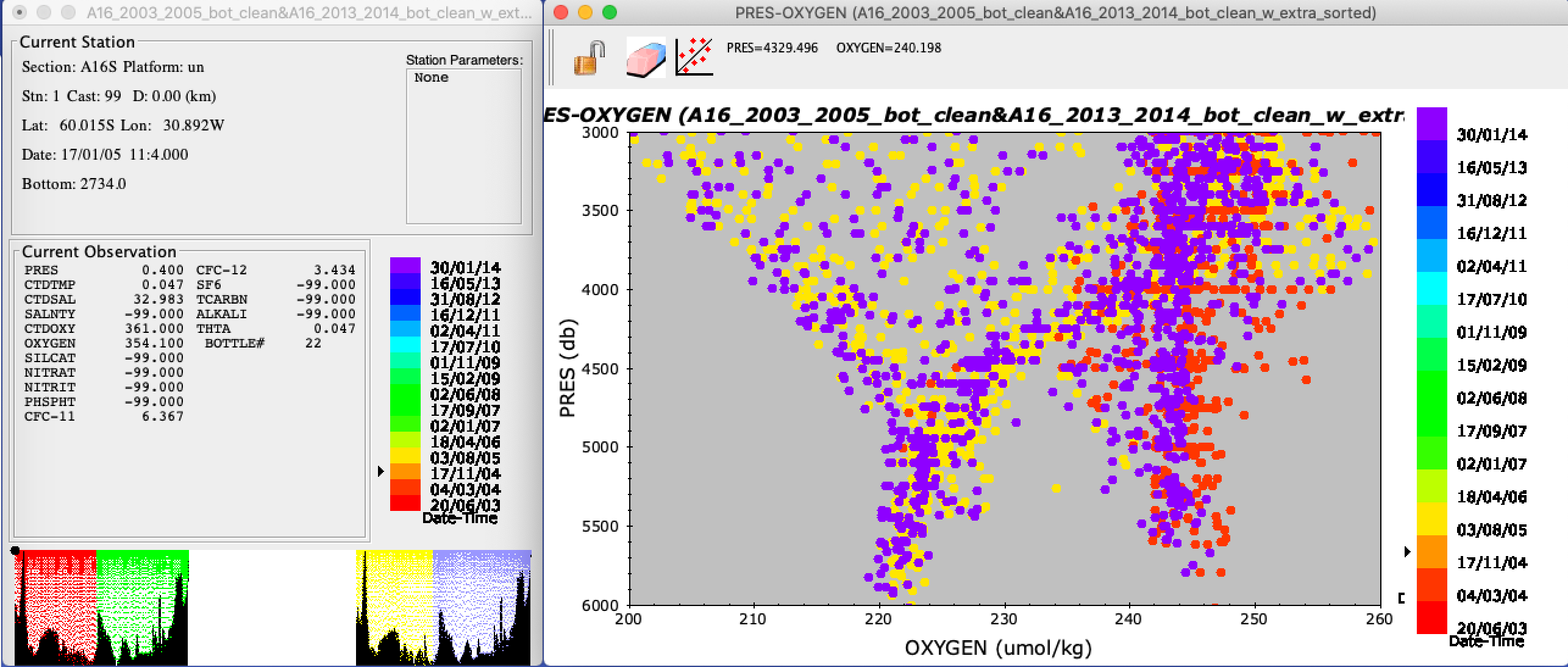This screenshot has height=667, width=1568.
Task: Click 'Stn: 1 Cast: 99' station line
Action: 119,96
